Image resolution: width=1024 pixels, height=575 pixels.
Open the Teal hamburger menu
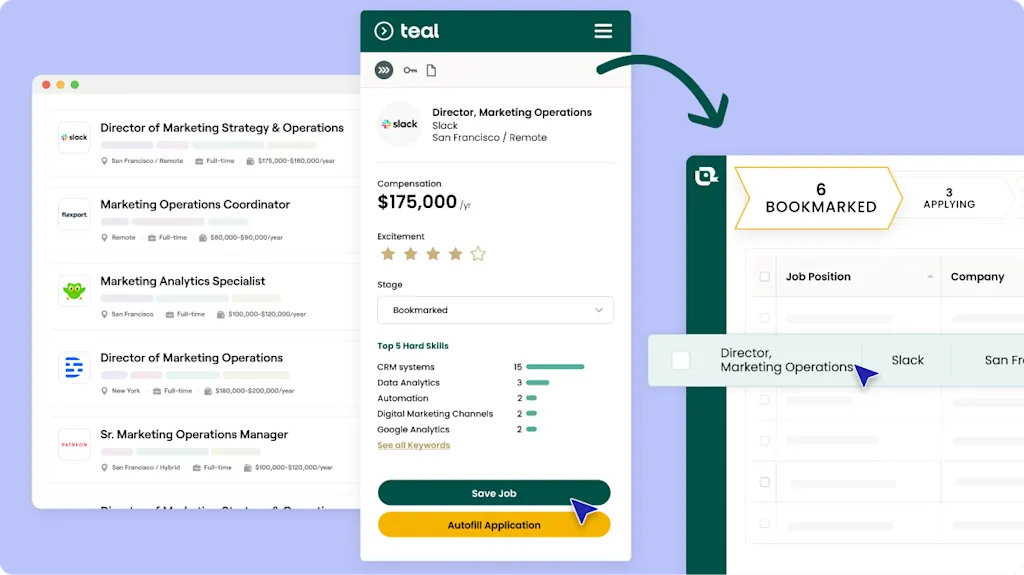pyautogui.click(x=603, y=31)
